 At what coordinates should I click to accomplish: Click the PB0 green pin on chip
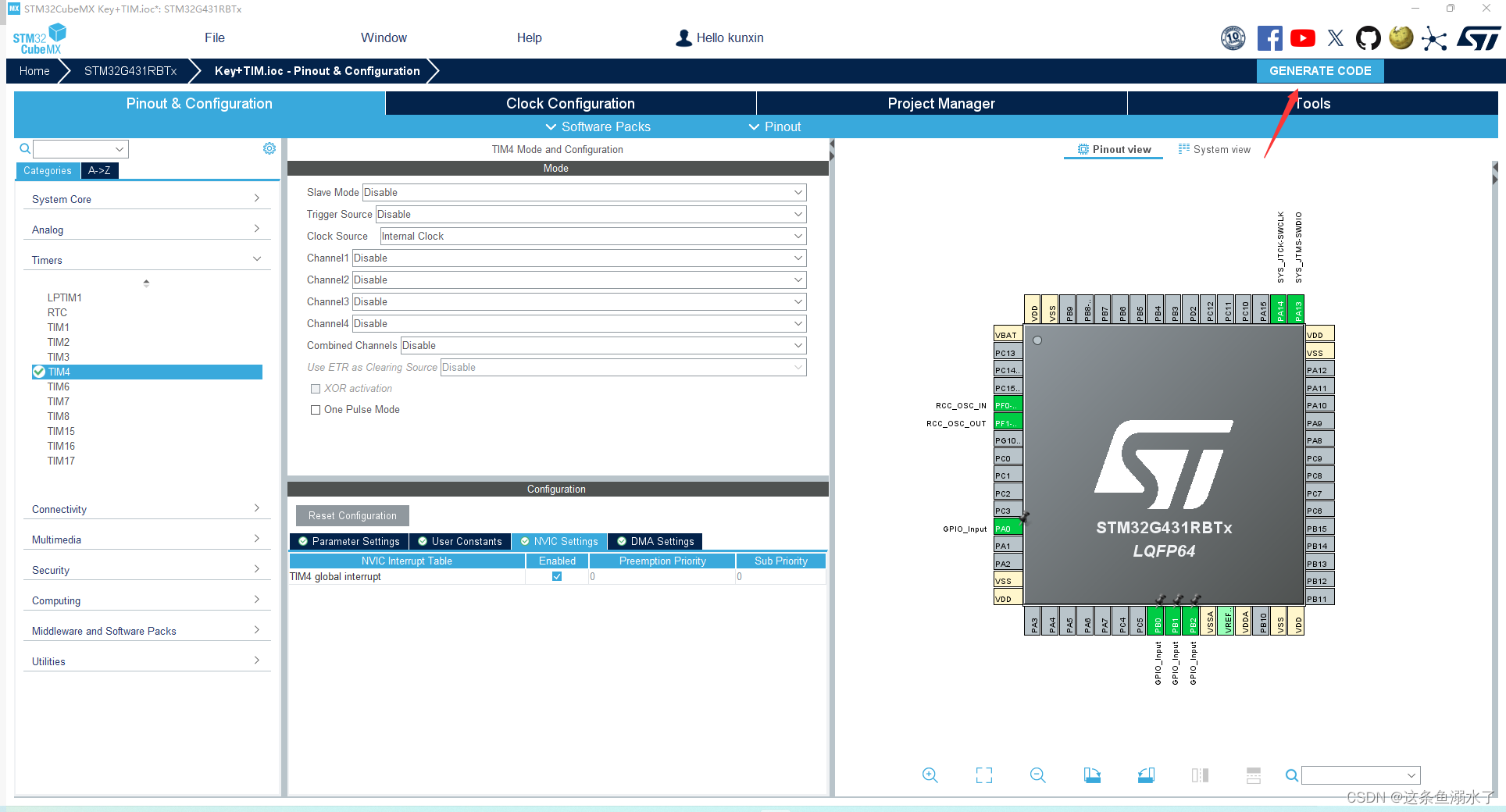click(1158, 621)
